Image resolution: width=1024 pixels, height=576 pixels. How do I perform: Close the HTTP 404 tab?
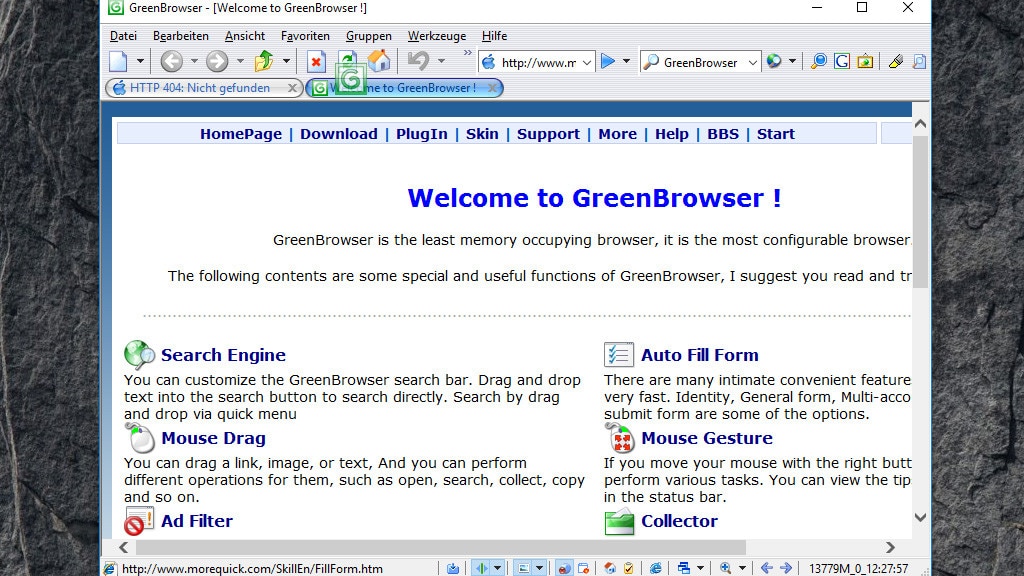coord(292,88)
